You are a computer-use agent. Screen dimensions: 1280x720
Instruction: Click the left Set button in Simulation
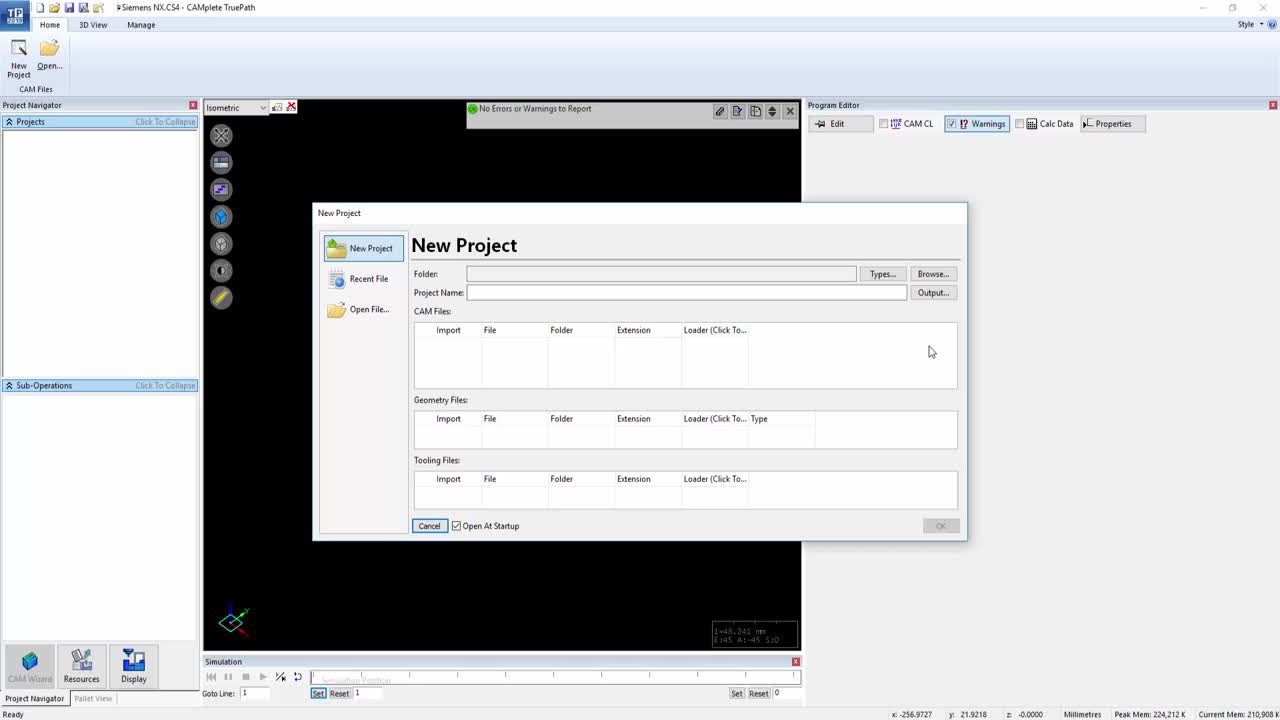(x=318, y=694)
